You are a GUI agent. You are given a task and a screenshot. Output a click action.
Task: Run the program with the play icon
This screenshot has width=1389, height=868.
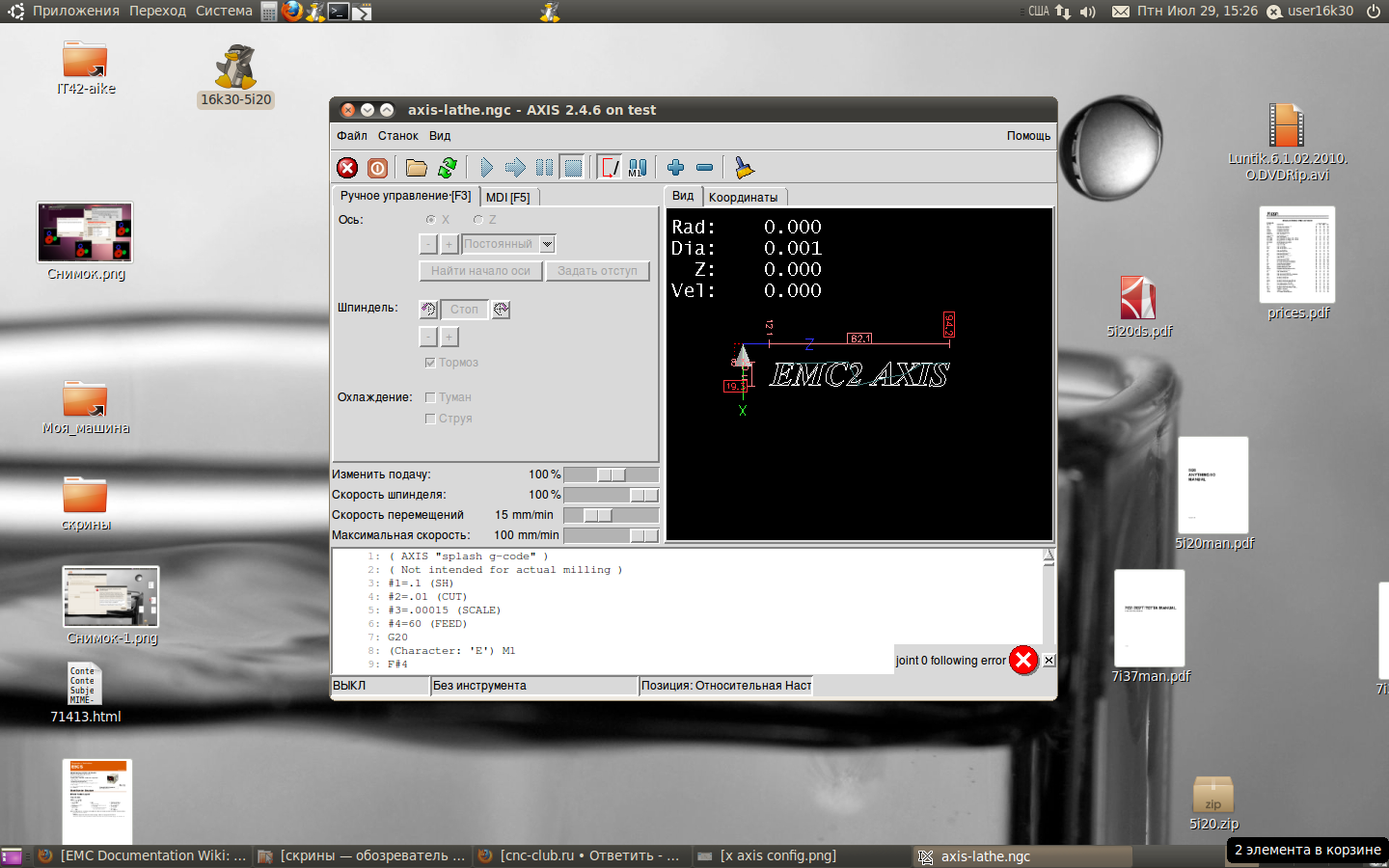pyautogui.click(x=486, y=168)
